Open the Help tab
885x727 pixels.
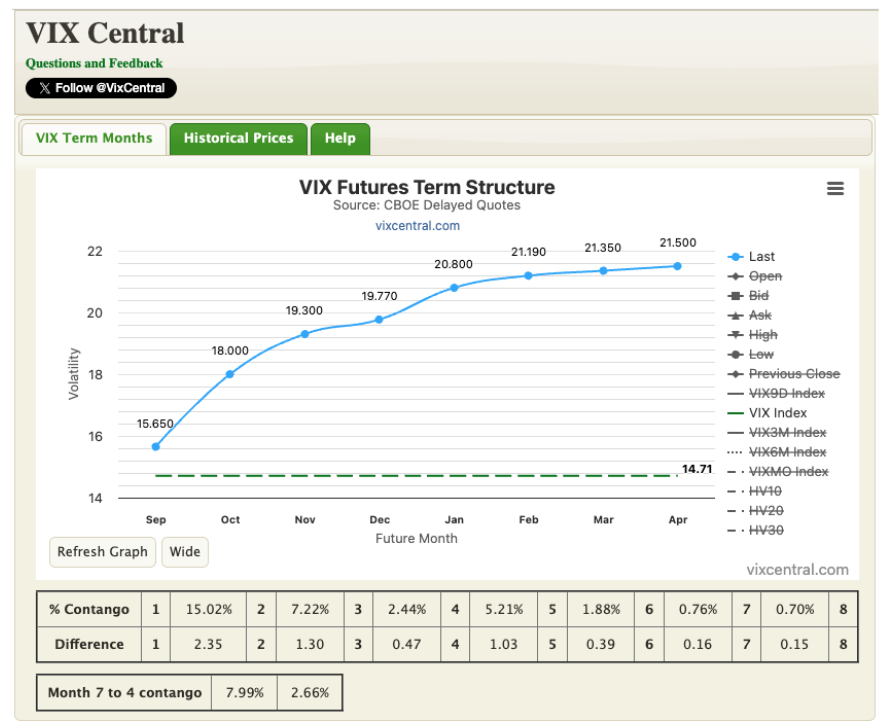click(x=340, y=138)
